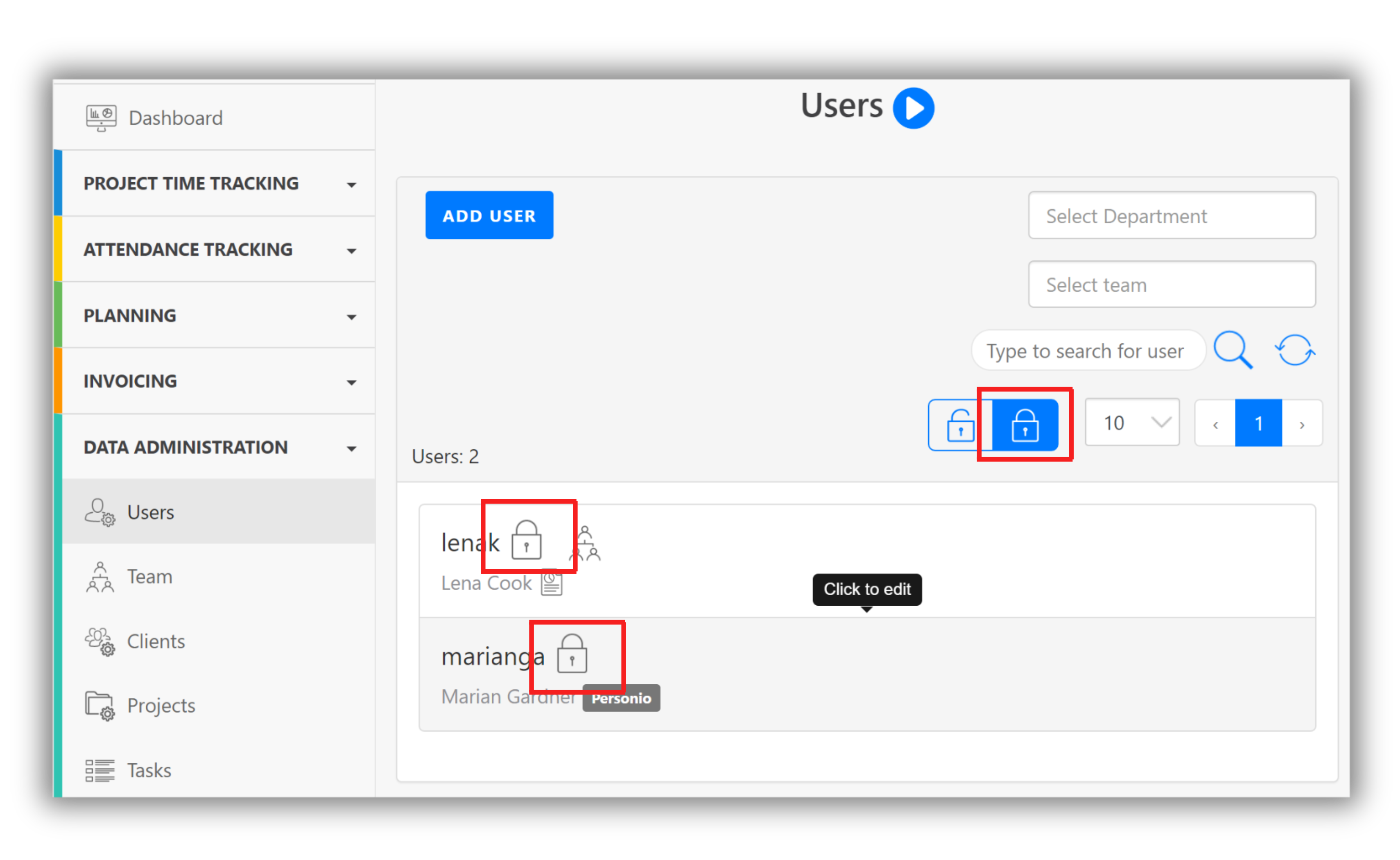1400x860 pixels.
Task: Click the user search input field
Action: point(1086,351)
